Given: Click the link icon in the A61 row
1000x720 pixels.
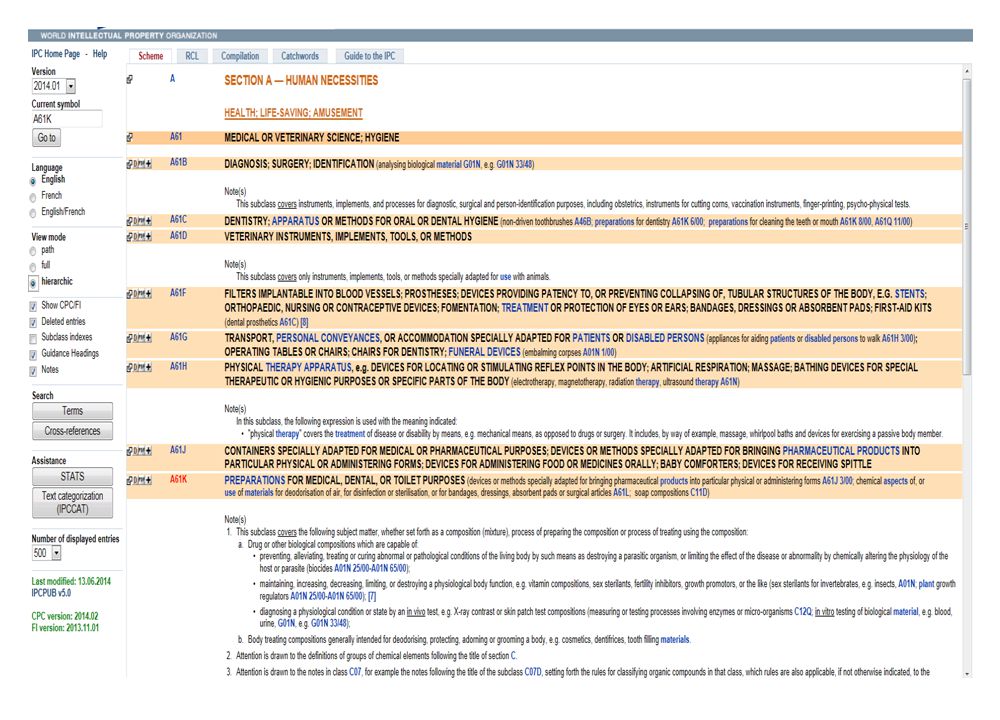Looking at the screenshot, I should click(x=129, y=137).
